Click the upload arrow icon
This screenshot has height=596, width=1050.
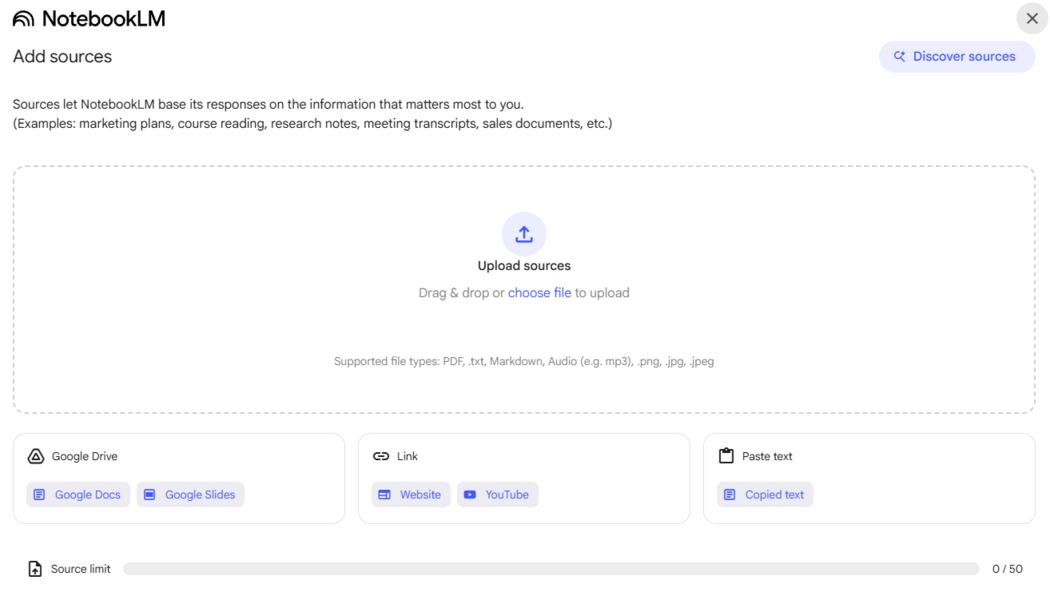[524, 234]
